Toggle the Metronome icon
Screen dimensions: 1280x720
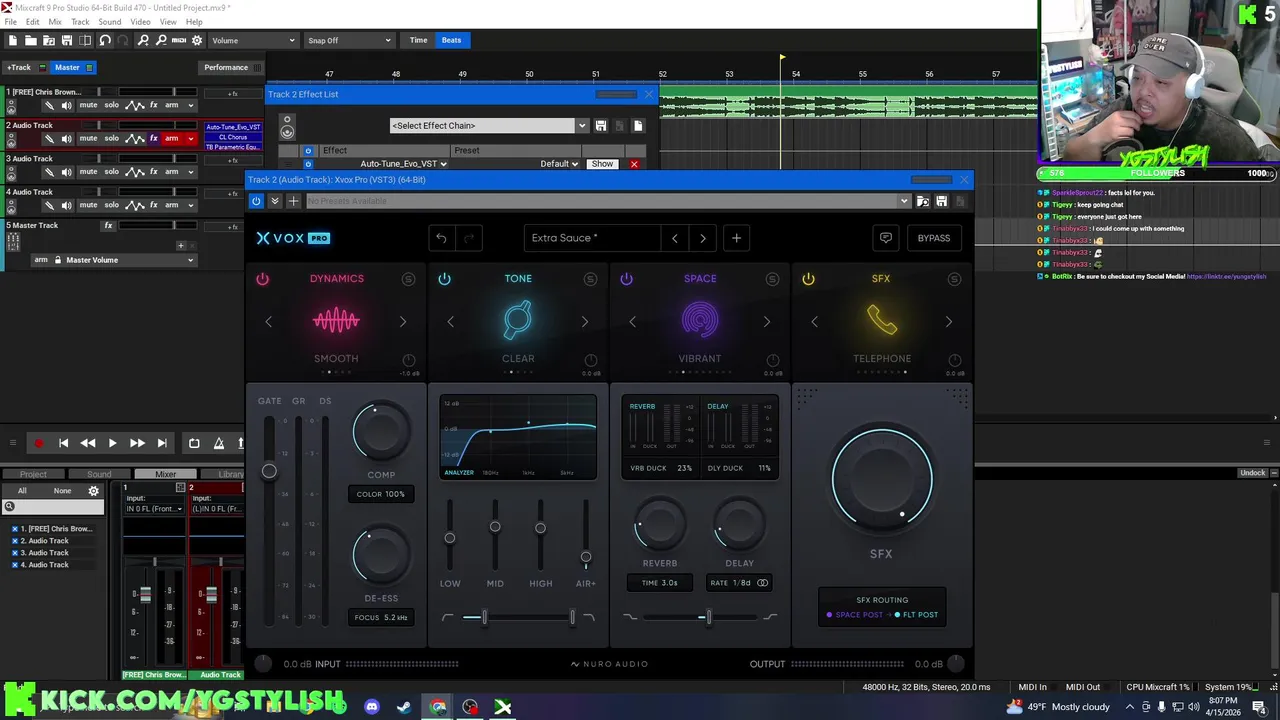[219, 443]
